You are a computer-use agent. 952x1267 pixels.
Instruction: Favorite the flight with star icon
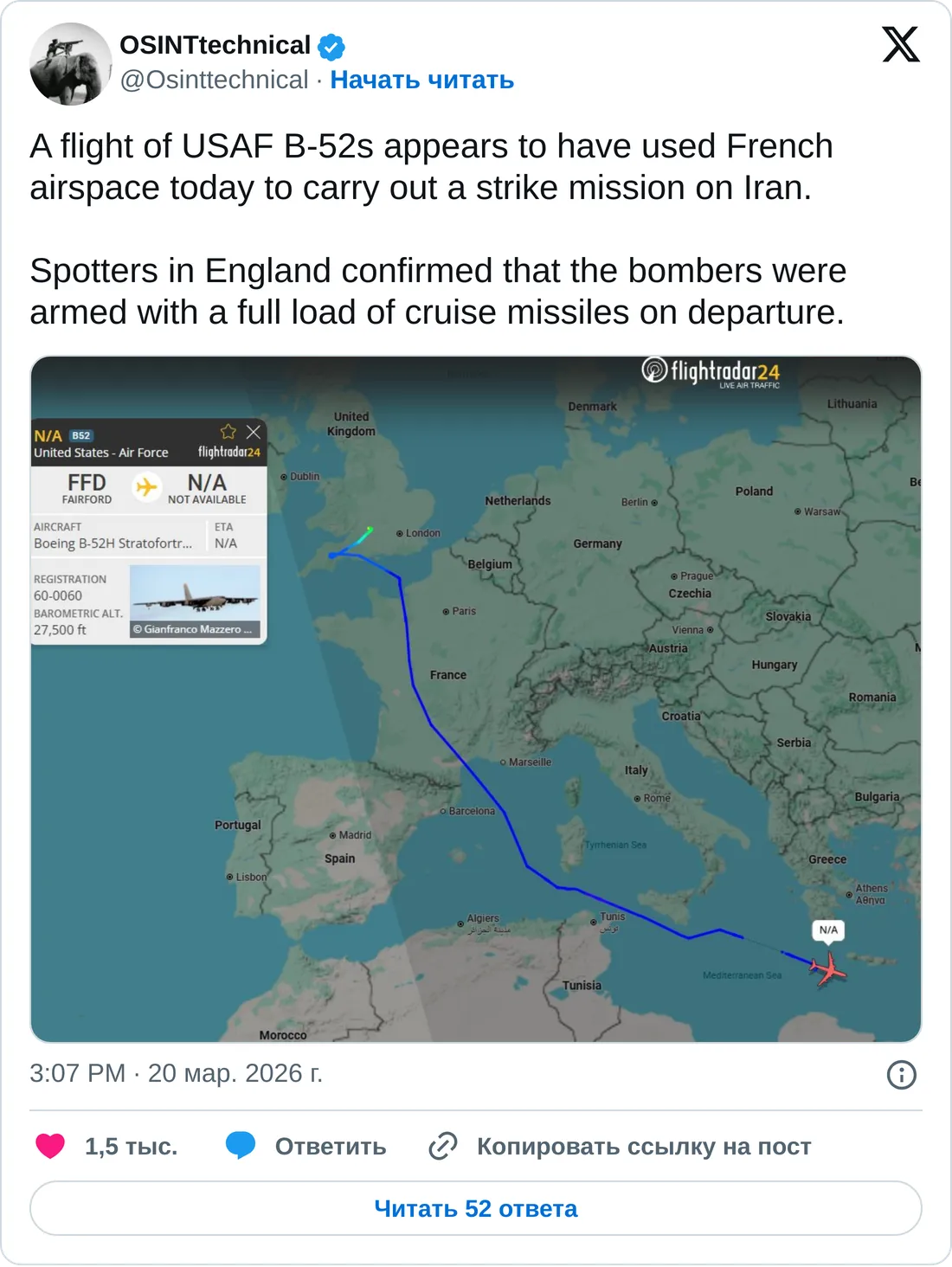228,432
